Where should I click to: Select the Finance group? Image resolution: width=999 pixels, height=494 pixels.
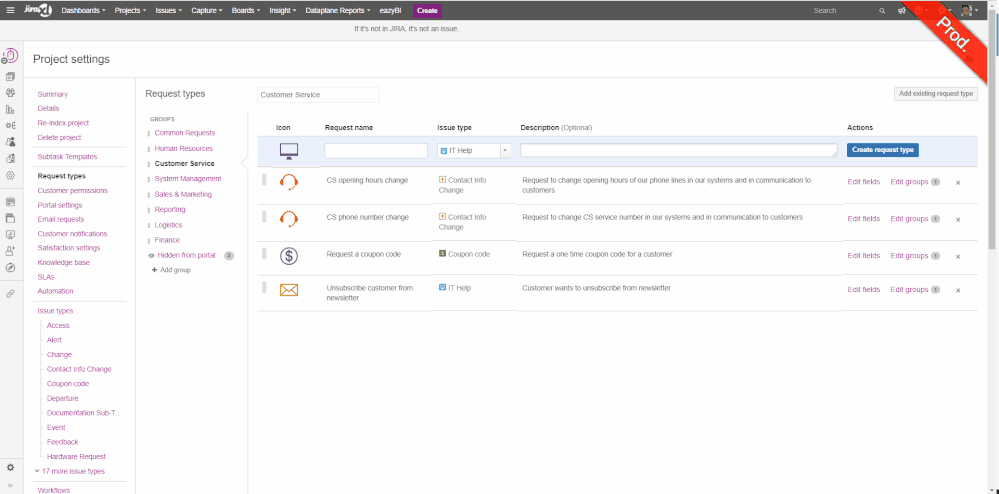167,240
